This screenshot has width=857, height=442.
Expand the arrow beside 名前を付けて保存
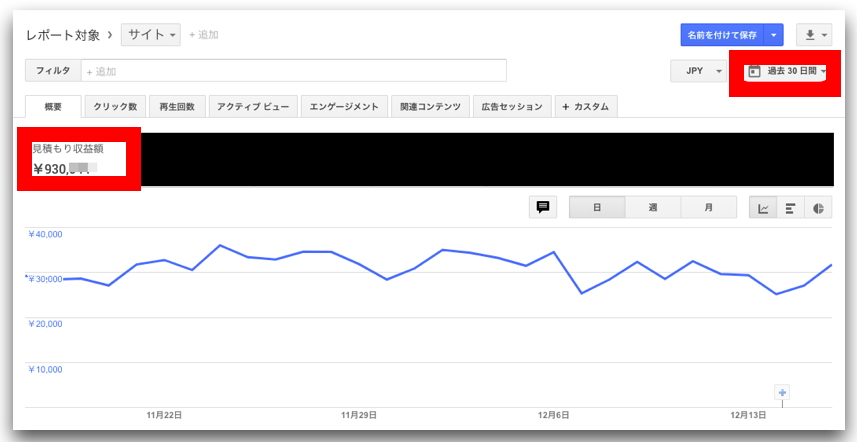point(775,35)
